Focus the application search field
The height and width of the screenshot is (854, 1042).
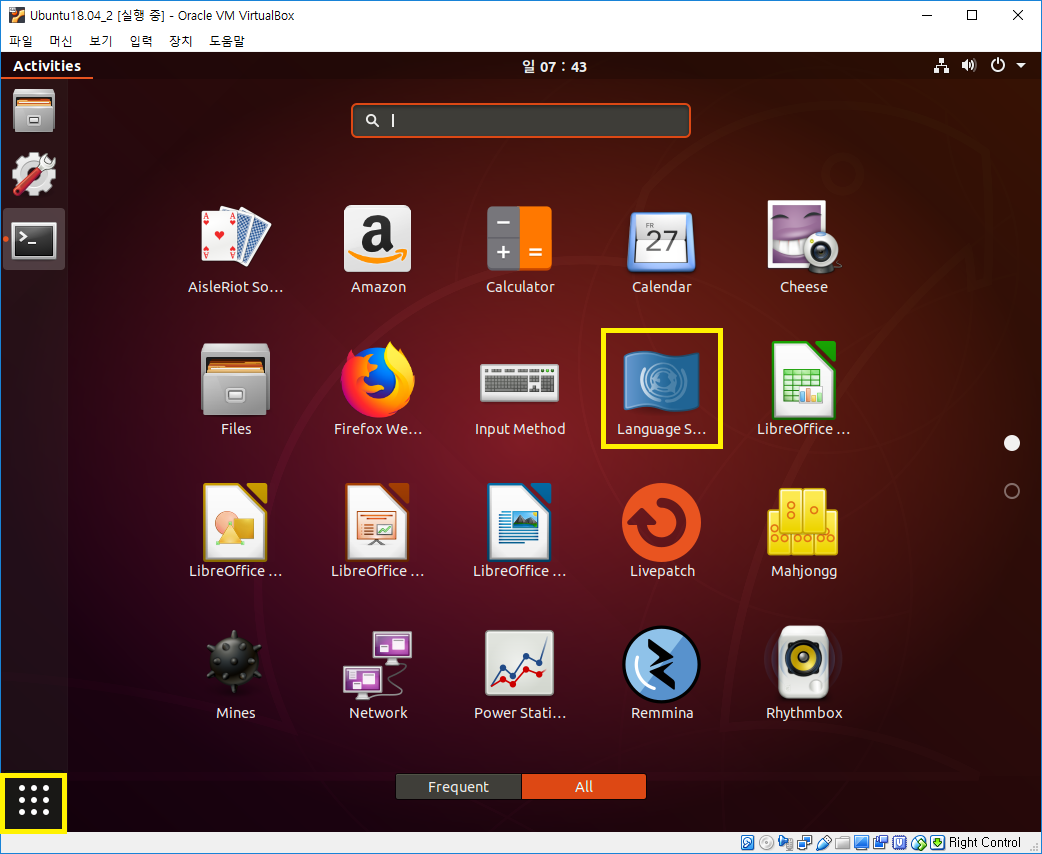[x=520, y=120]
